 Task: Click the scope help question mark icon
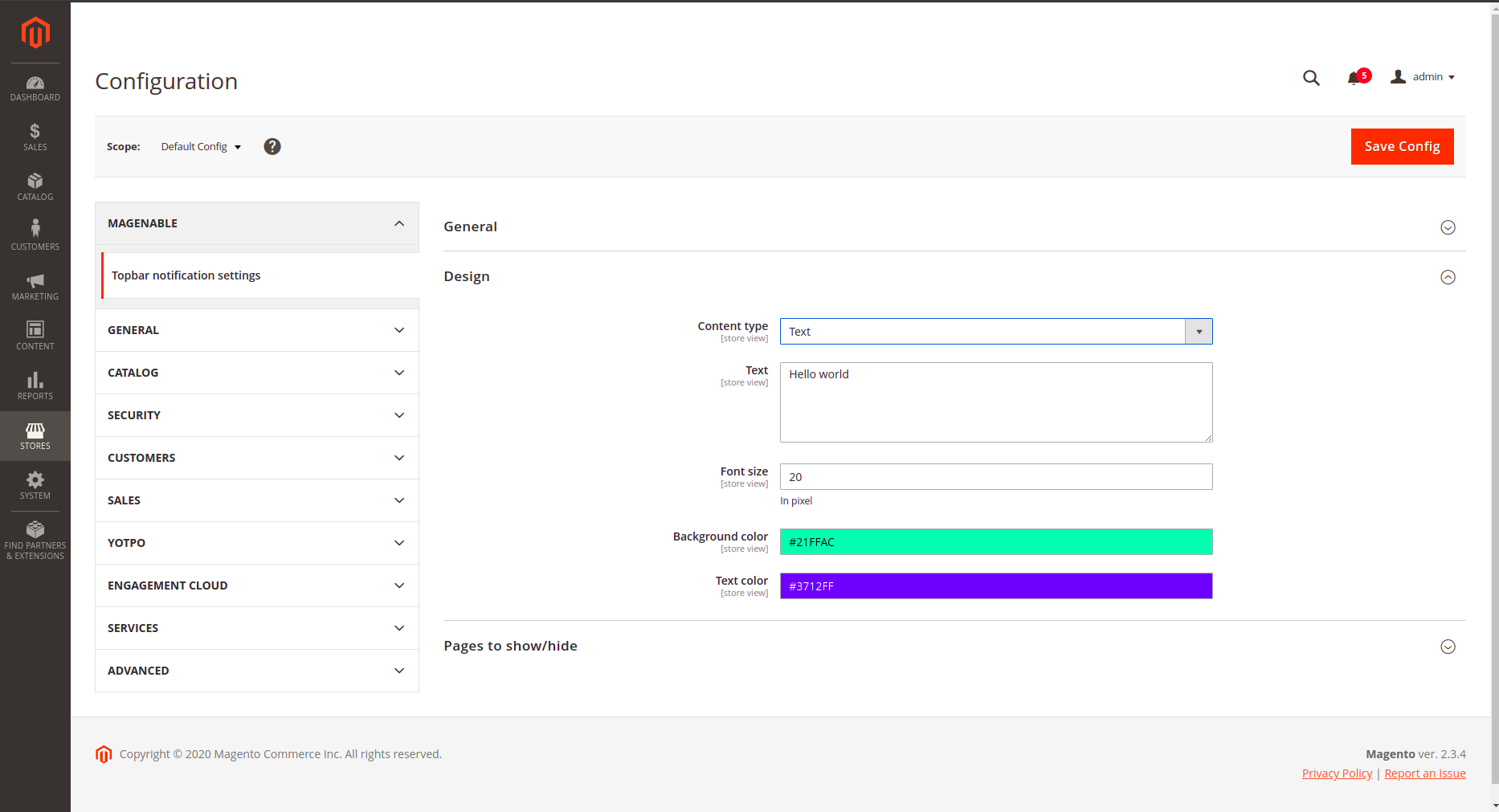point(272,146)
